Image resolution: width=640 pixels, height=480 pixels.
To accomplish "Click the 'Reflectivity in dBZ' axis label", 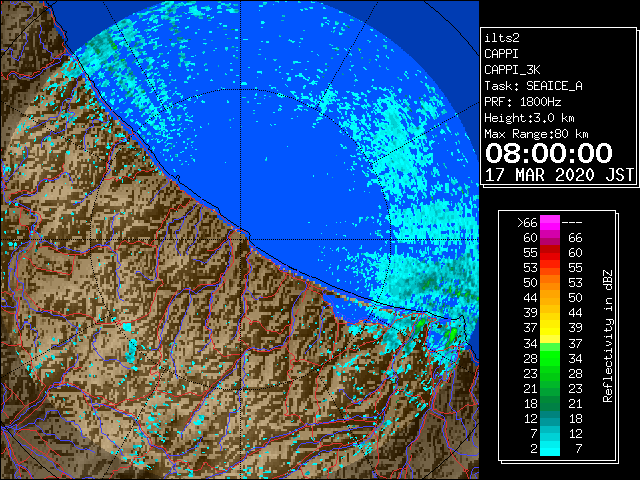I will [607, 336].
